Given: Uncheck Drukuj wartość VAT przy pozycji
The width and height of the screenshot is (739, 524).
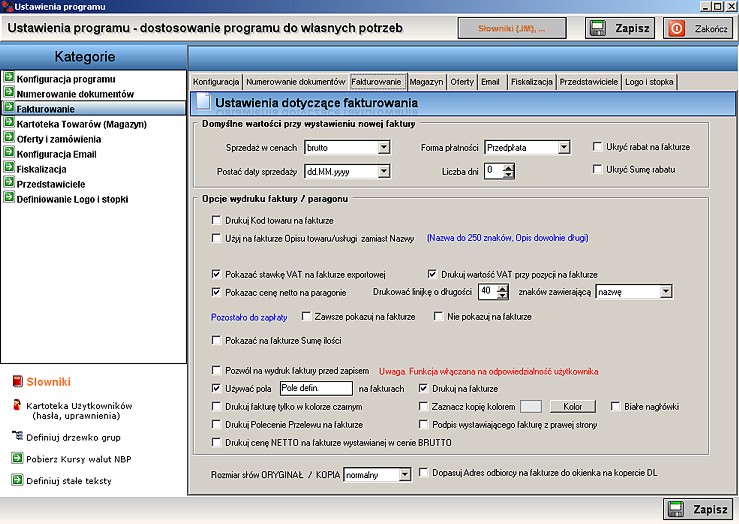Looking at the screenshot, I should (432, 274).
